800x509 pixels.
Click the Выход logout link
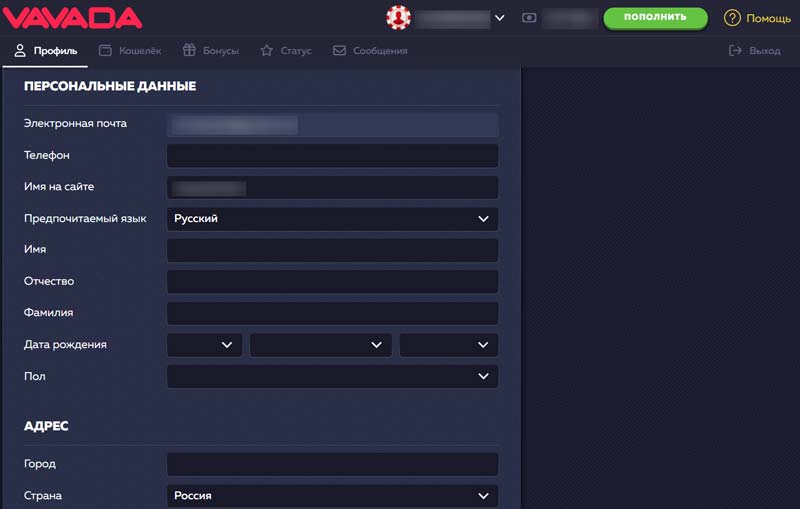pyautogui.click(x=764, y=50)
